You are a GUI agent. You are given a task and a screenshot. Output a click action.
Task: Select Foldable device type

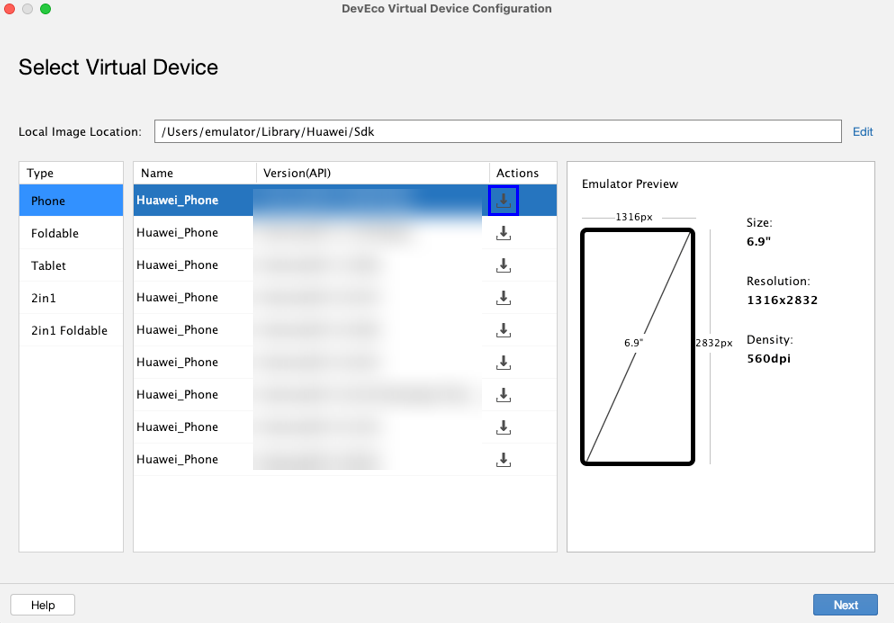71,233
